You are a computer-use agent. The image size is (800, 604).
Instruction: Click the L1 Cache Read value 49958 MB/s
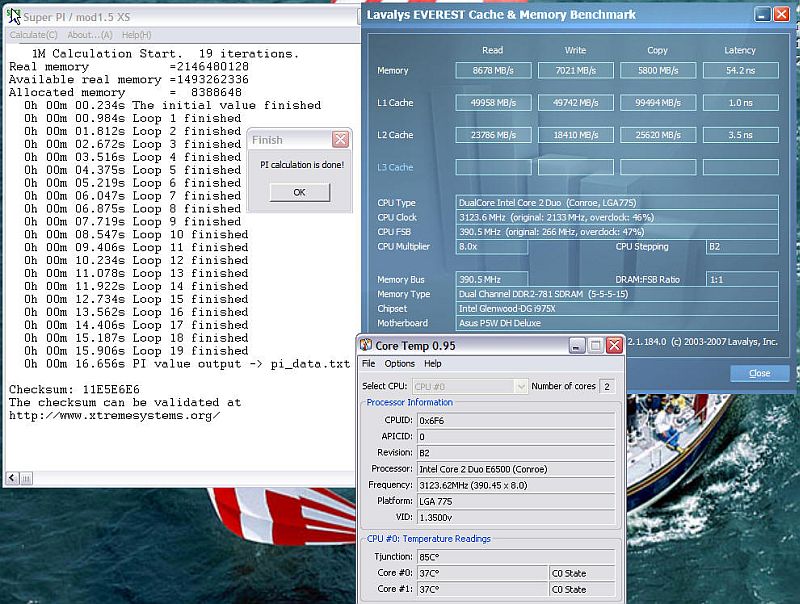[x=493, y=103]
